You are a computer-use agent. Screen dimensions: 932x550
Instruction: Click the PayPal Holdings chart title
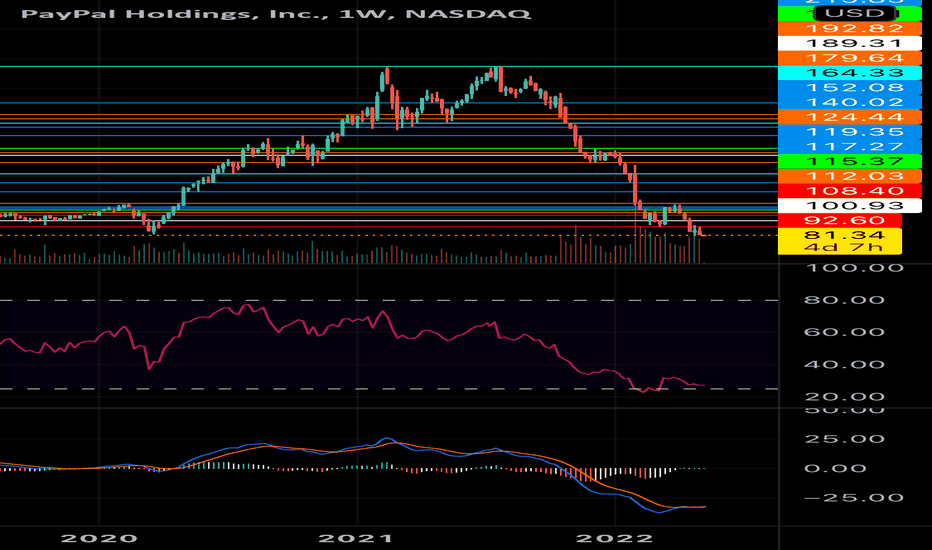click(x=275, y=14)
